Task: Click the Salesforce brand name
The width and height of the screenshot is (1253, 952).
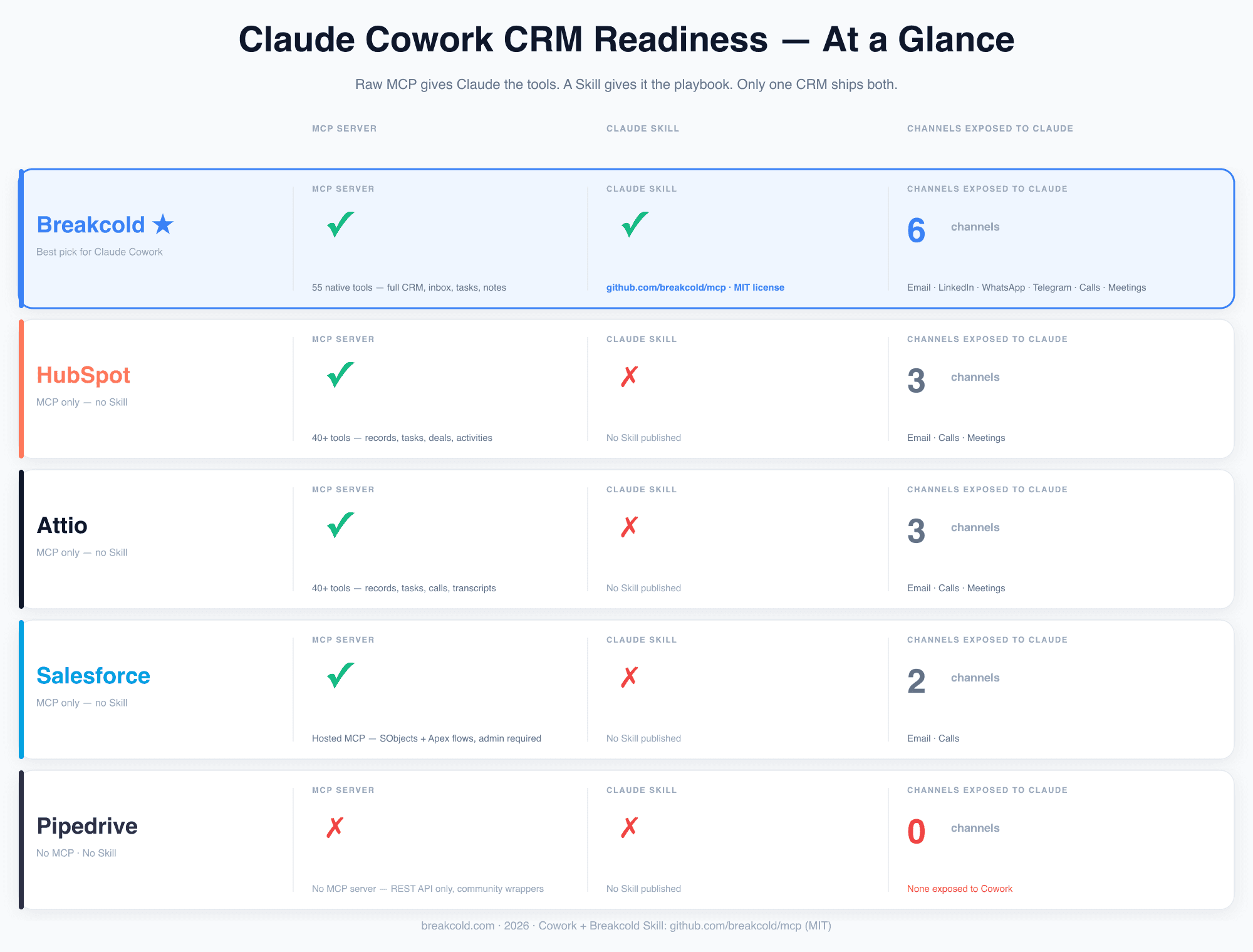Action: click(93, 676)
